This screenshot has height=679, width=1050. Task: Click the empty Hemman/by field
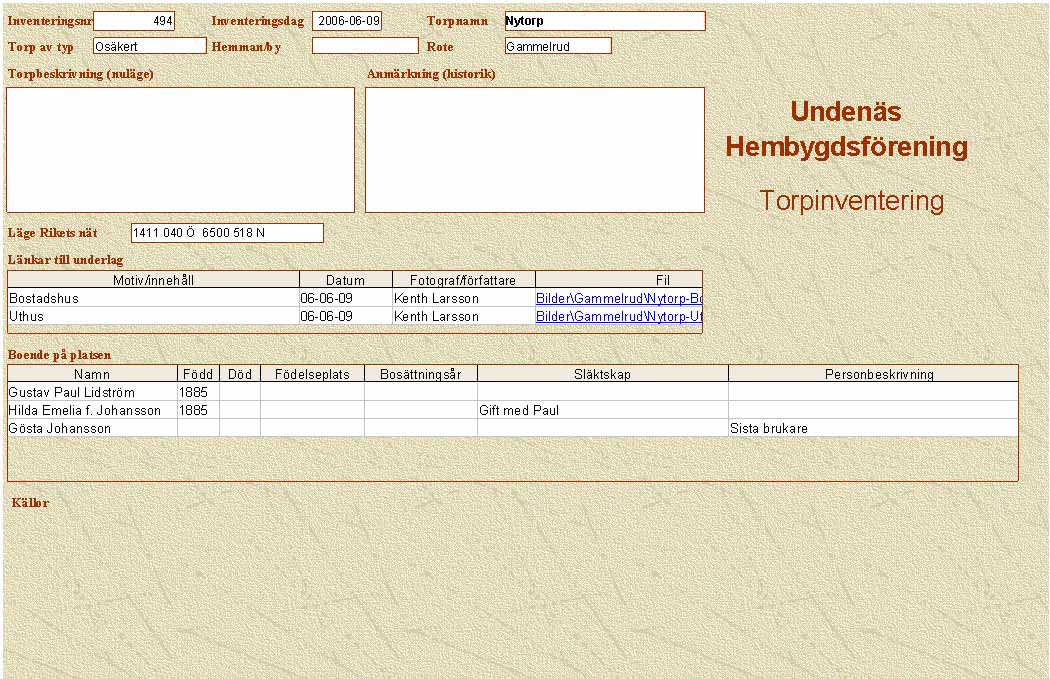point(365,46)
